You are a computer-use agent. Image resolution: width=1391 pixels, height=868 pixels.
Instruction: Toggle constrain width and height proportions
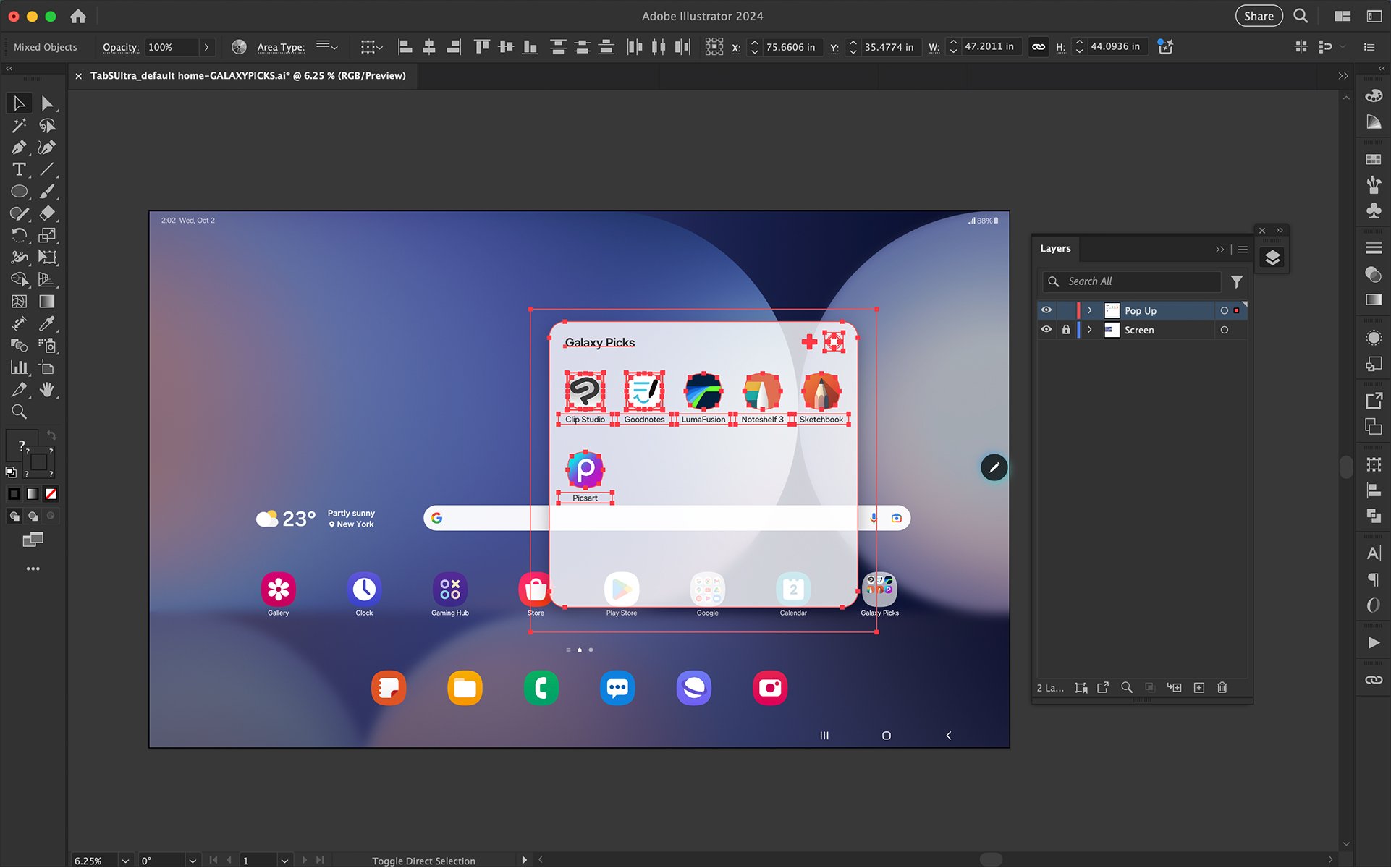pos(1039,47)
